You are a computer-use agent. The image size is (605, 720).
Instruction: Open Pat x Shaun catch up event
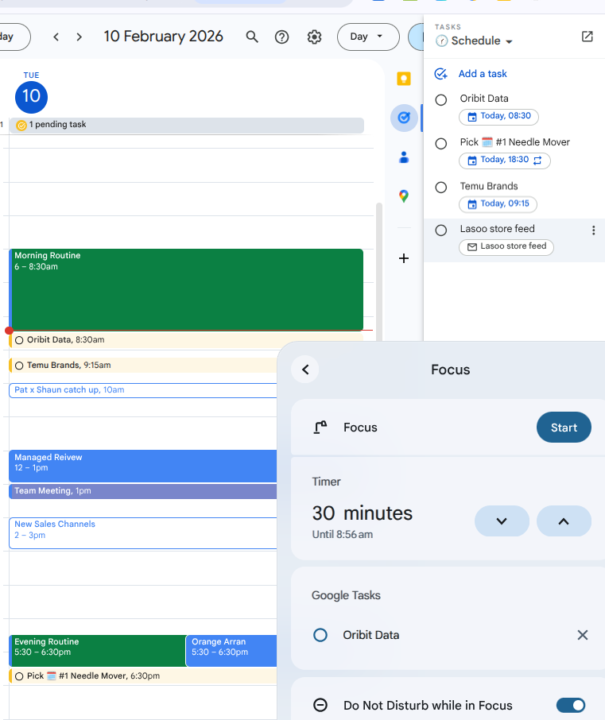coord(143,390)
